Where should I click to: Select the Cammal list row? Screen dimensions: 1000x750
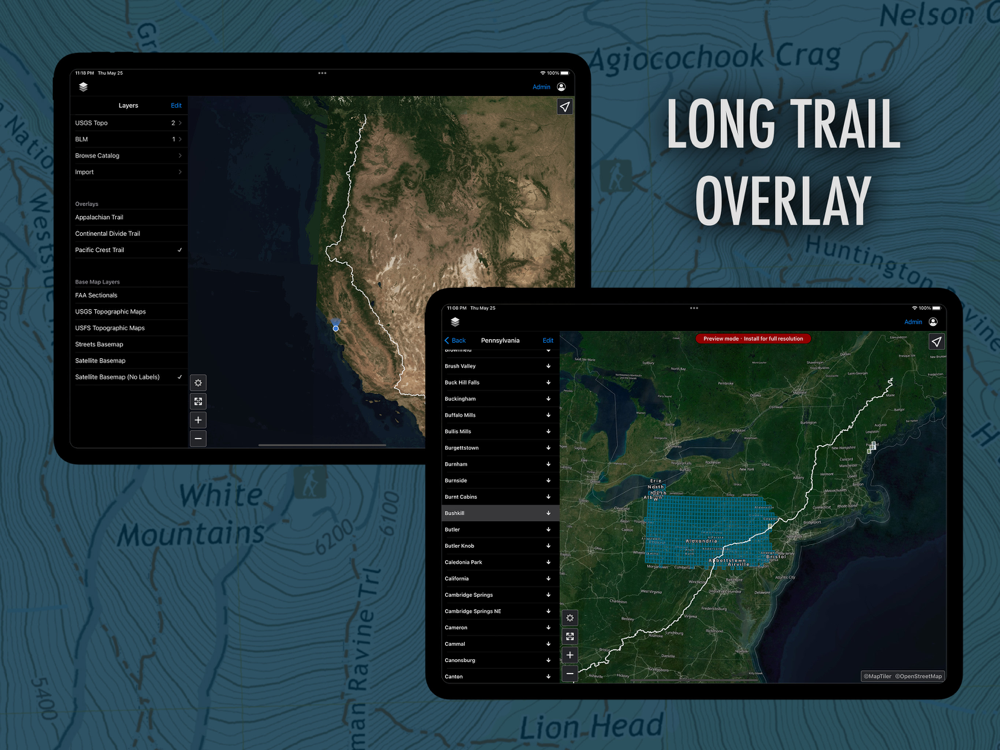pyautogui.click(x=500, y=643)
